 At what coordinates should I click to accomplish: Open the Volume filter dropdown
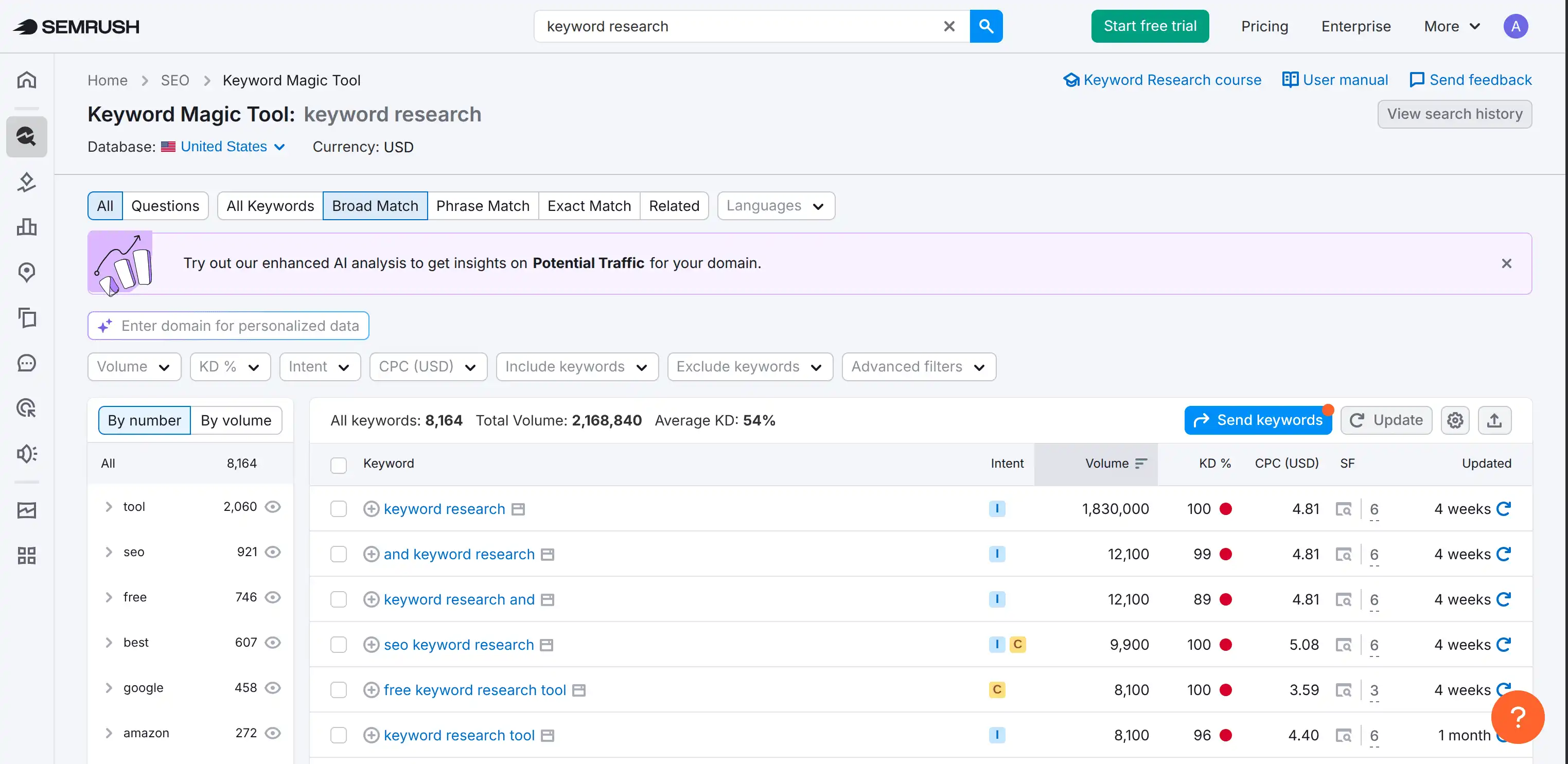pyautogui.click(x=134, y=366)
